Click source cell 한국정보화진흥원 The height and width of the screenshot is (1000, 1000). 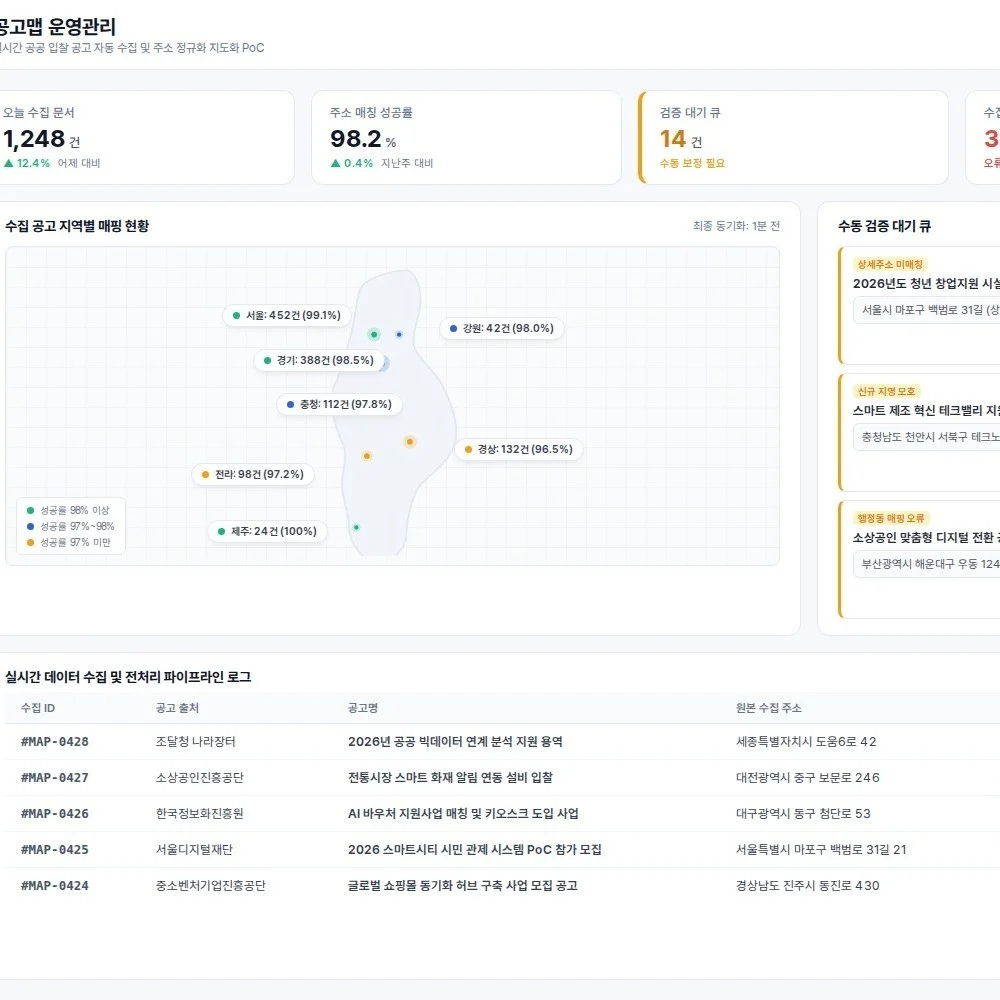(200, 814)
